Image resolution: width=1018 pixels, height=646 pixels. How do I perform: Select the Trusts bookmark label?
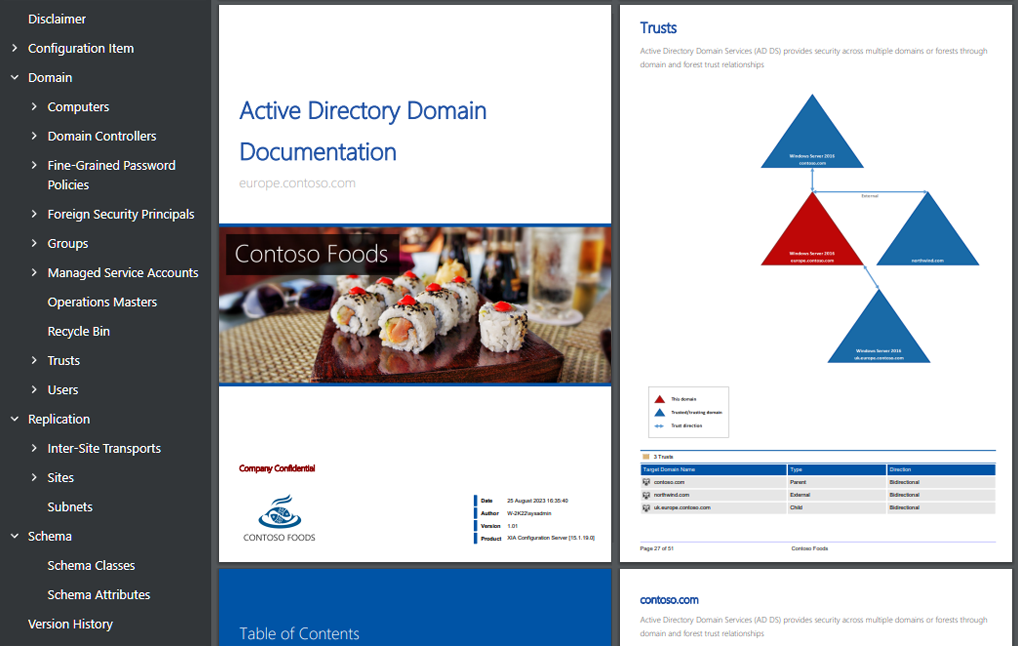[64, 360]
